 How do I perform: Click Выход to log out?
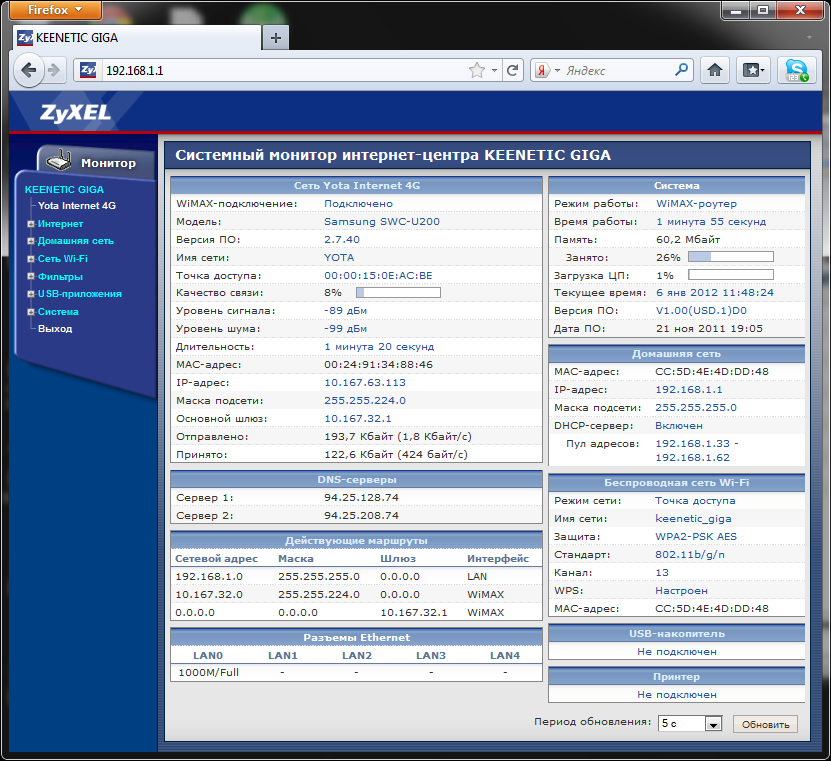[55, 329]
